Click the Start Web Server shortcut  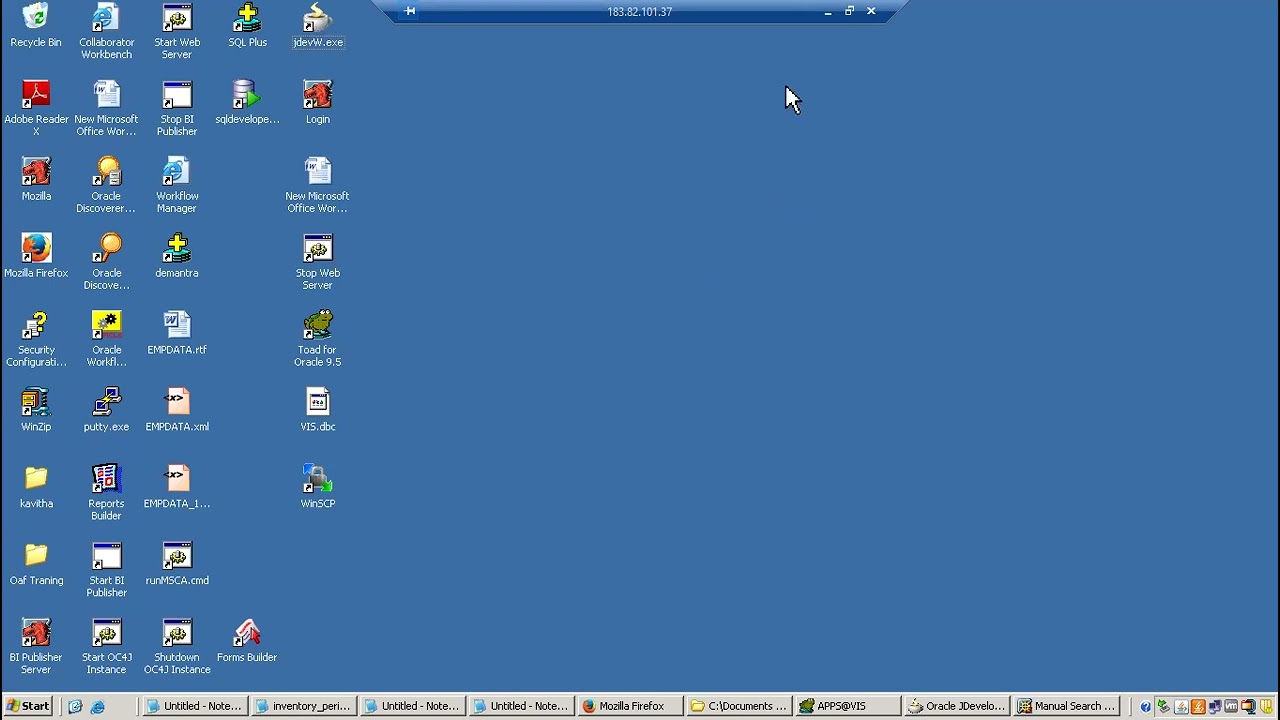point(177,32)
